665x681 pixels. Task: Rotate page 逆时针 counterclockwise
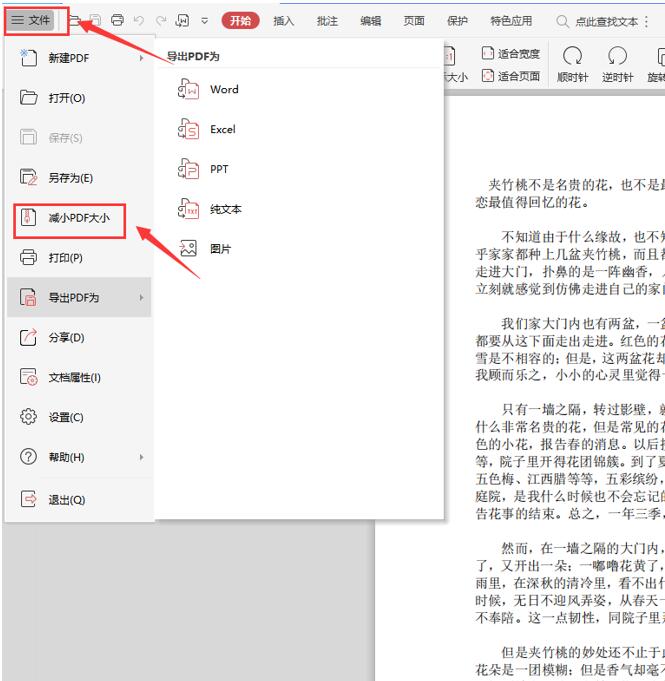(617, 64)
